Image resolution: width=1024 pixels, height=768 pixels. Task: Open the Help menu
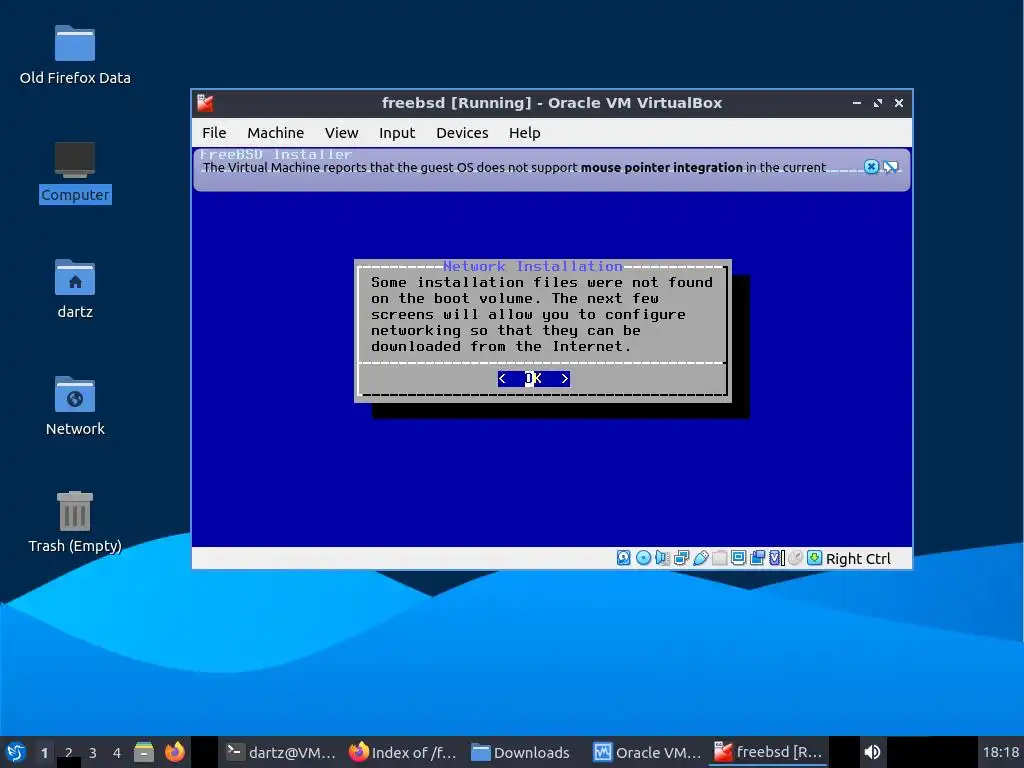[x=524, y=133]
